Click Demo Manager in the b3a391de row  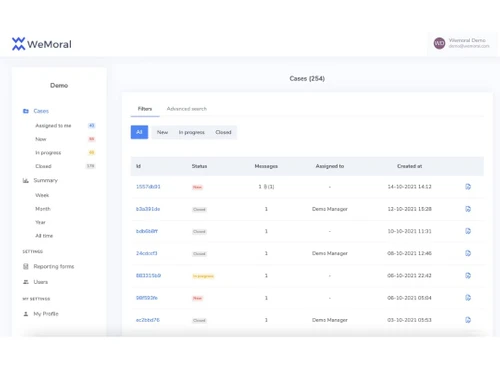point(330,209)
